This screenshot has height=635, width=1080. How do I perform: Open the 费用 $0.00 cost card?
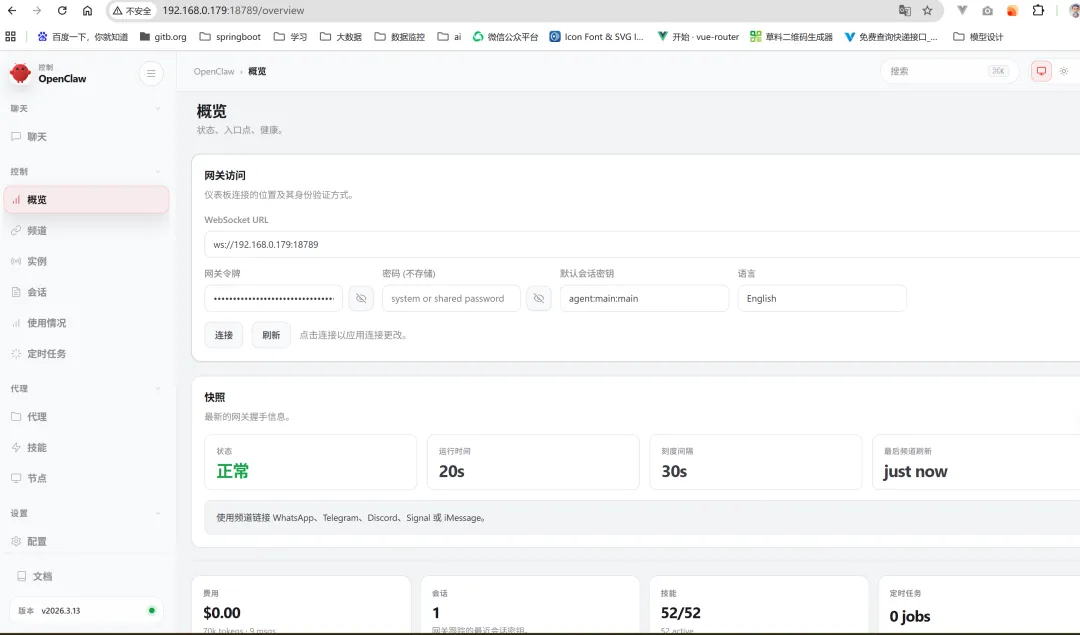pyautogui.click(x=301, y=605)
